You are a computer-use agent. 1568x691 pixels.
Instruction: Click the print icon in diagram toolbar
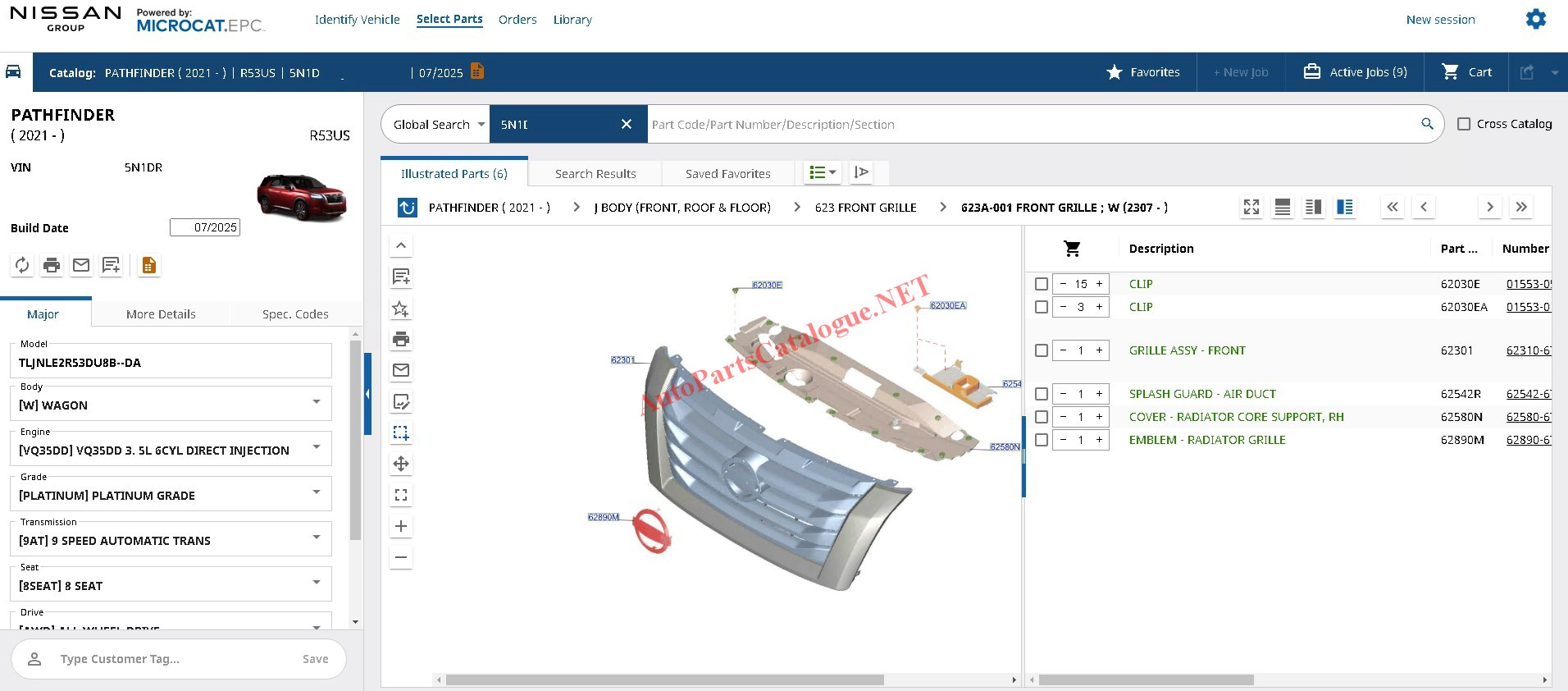coord(401,339)
